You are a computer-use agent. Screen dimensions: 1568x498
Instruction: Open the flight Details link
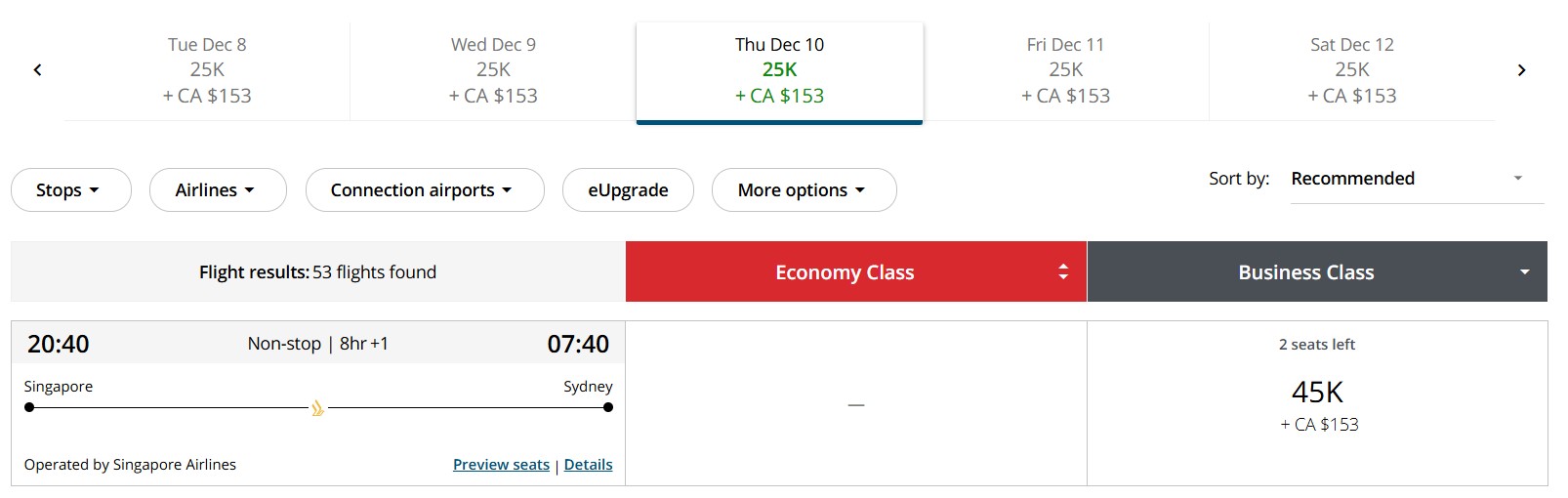click(588, 465)
